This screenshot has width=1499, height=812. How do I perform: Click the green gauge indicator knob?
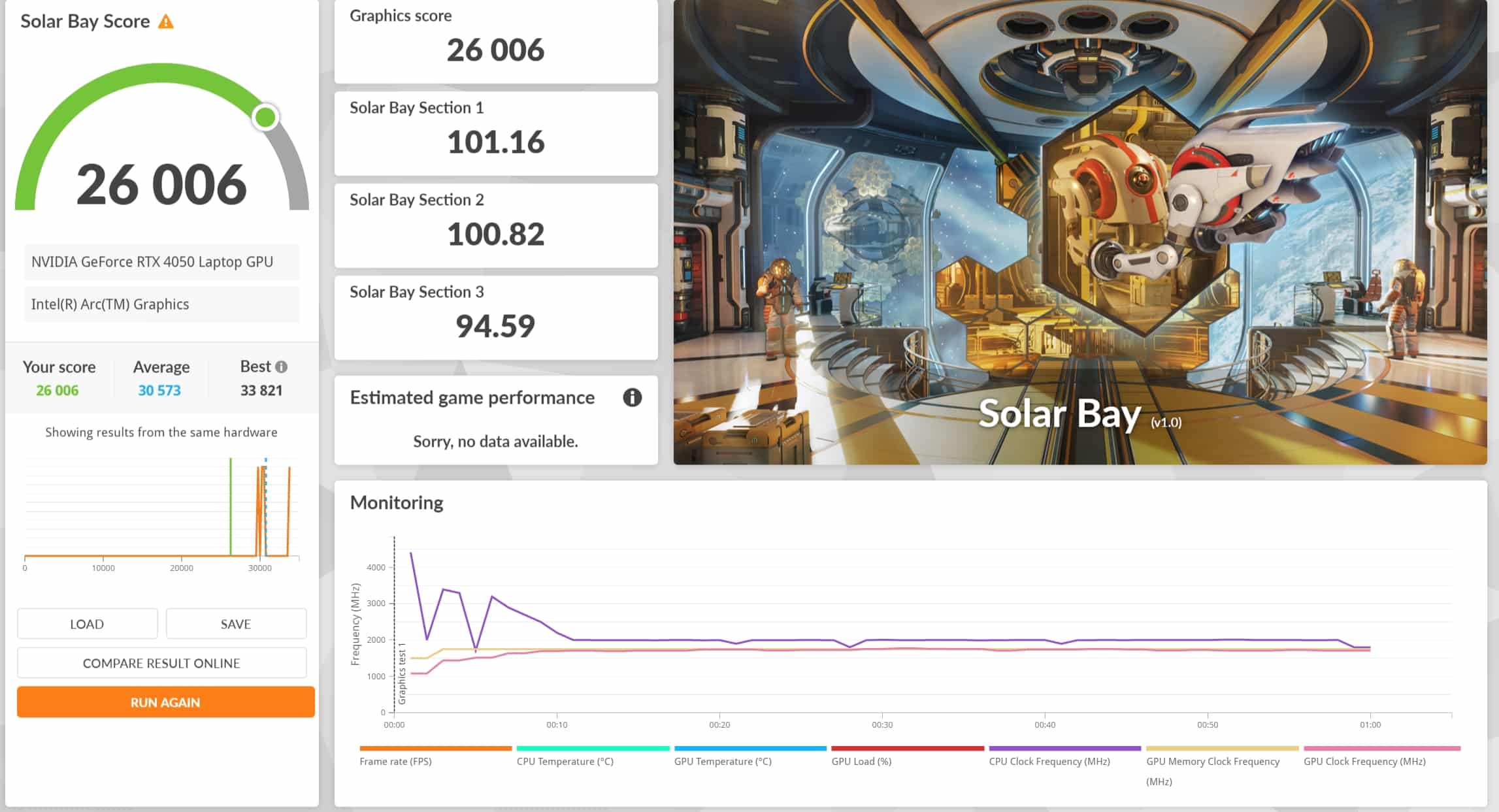[265, 118]
